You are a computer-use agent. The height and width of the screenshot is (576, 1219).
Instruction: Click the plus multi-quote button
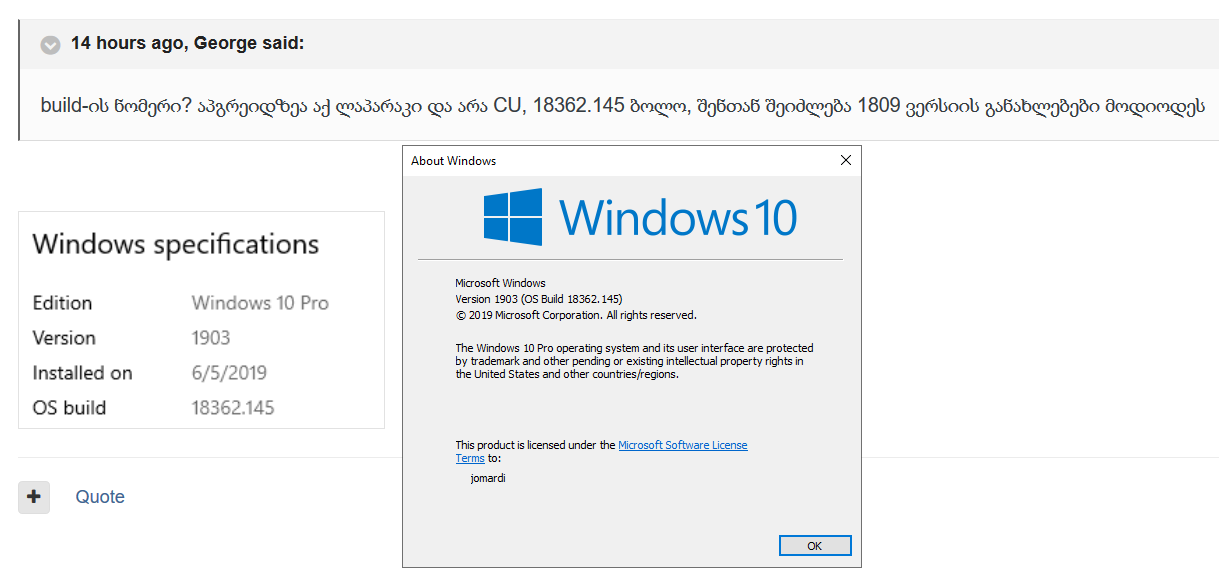pyautogui.click(x=34, y=497)
